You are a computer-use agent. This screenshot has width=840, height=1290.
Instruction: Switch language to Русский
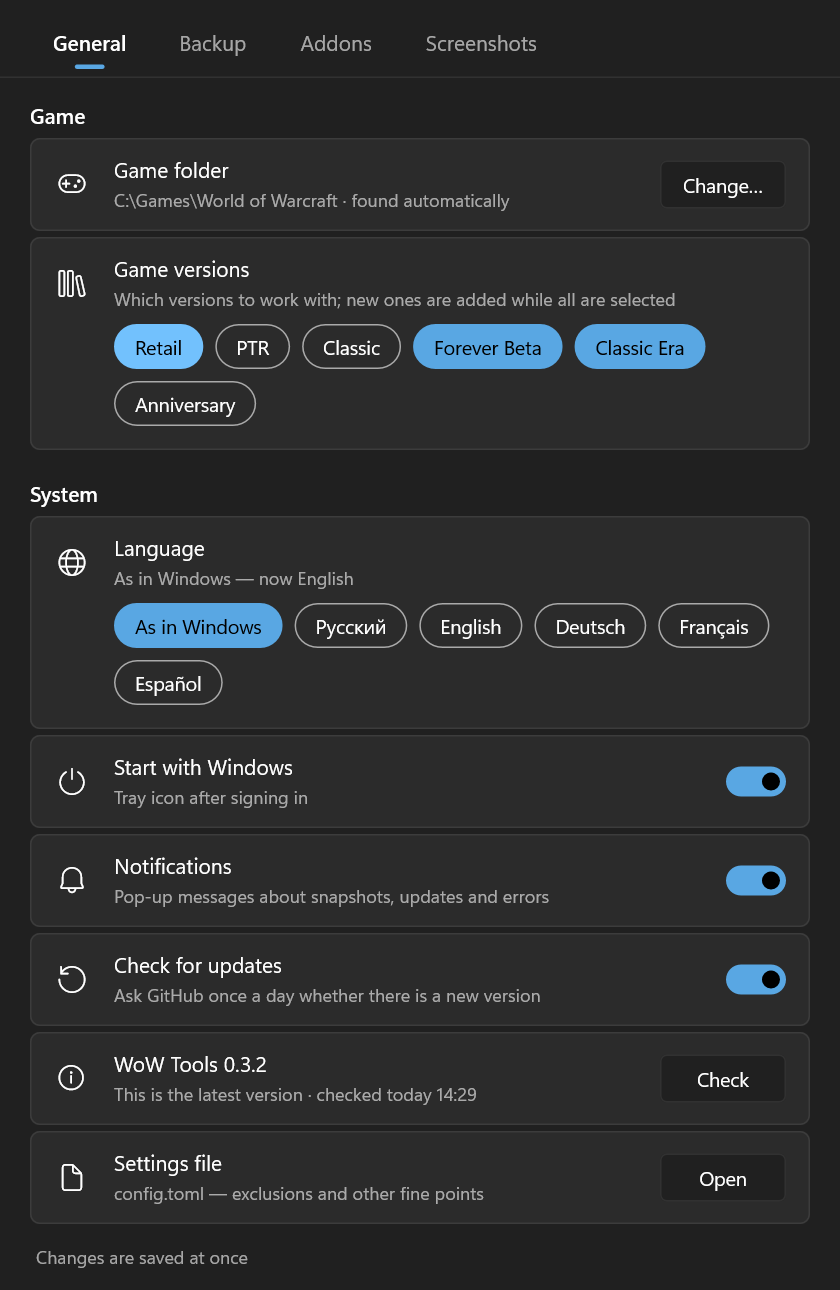(351, 627)
